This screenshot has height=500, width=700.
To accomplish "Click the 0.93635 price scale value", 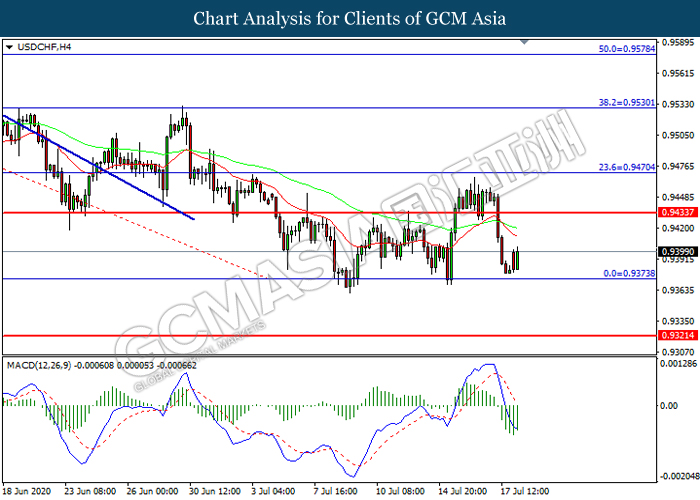I will point(678,291).
